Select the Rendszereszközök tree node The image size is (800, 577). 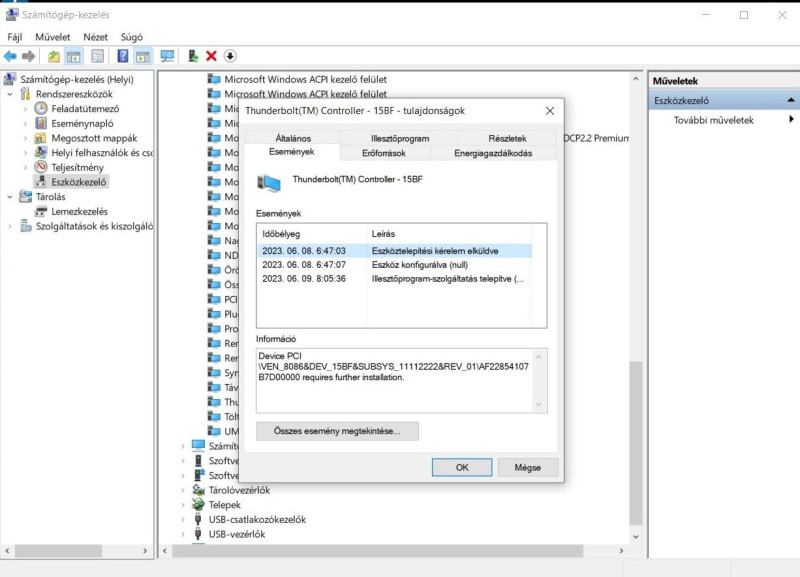[x=74, y=94]
